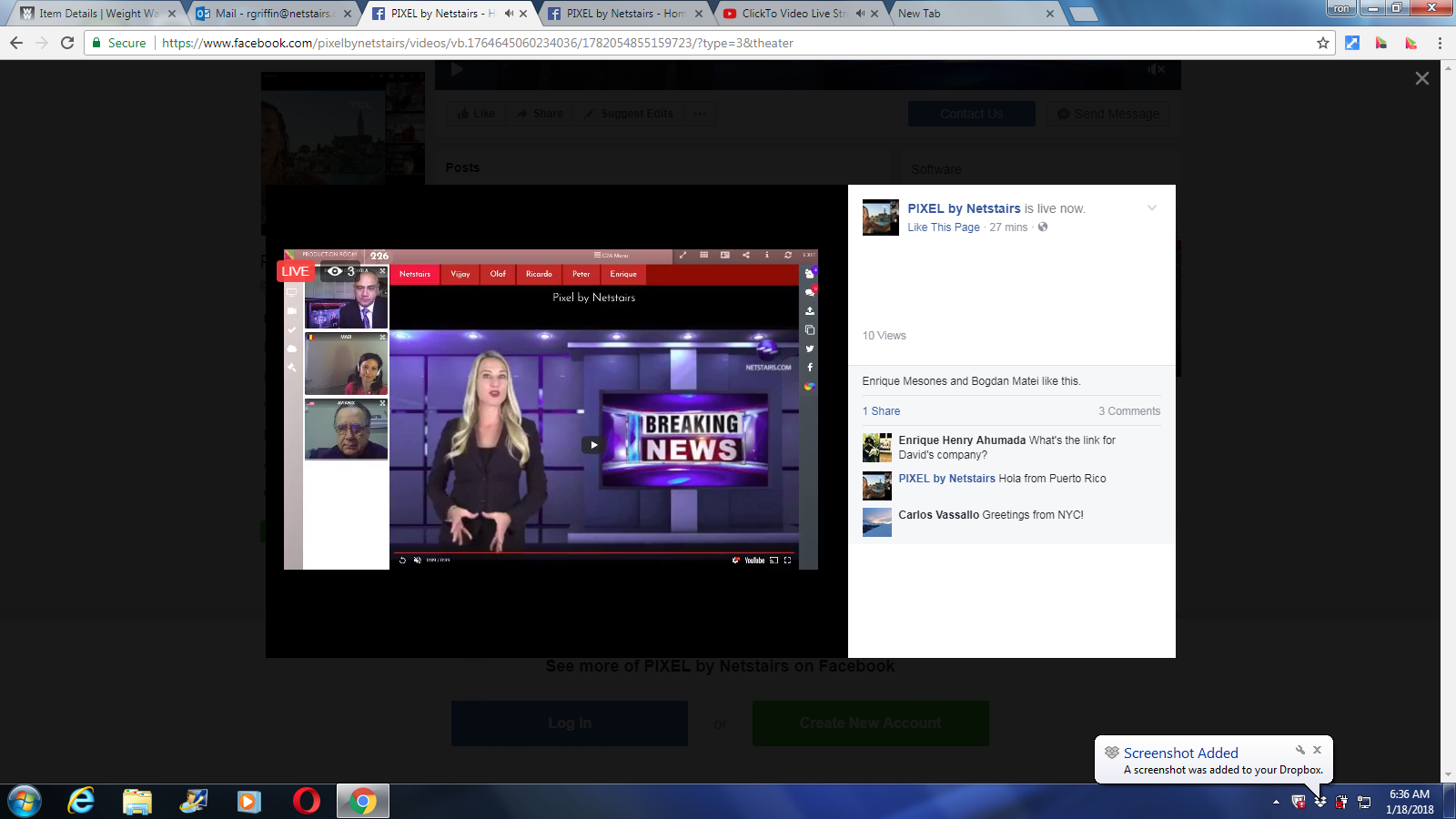Reload the page in Chrome
1456x819 pixels.
click(67, 43)
